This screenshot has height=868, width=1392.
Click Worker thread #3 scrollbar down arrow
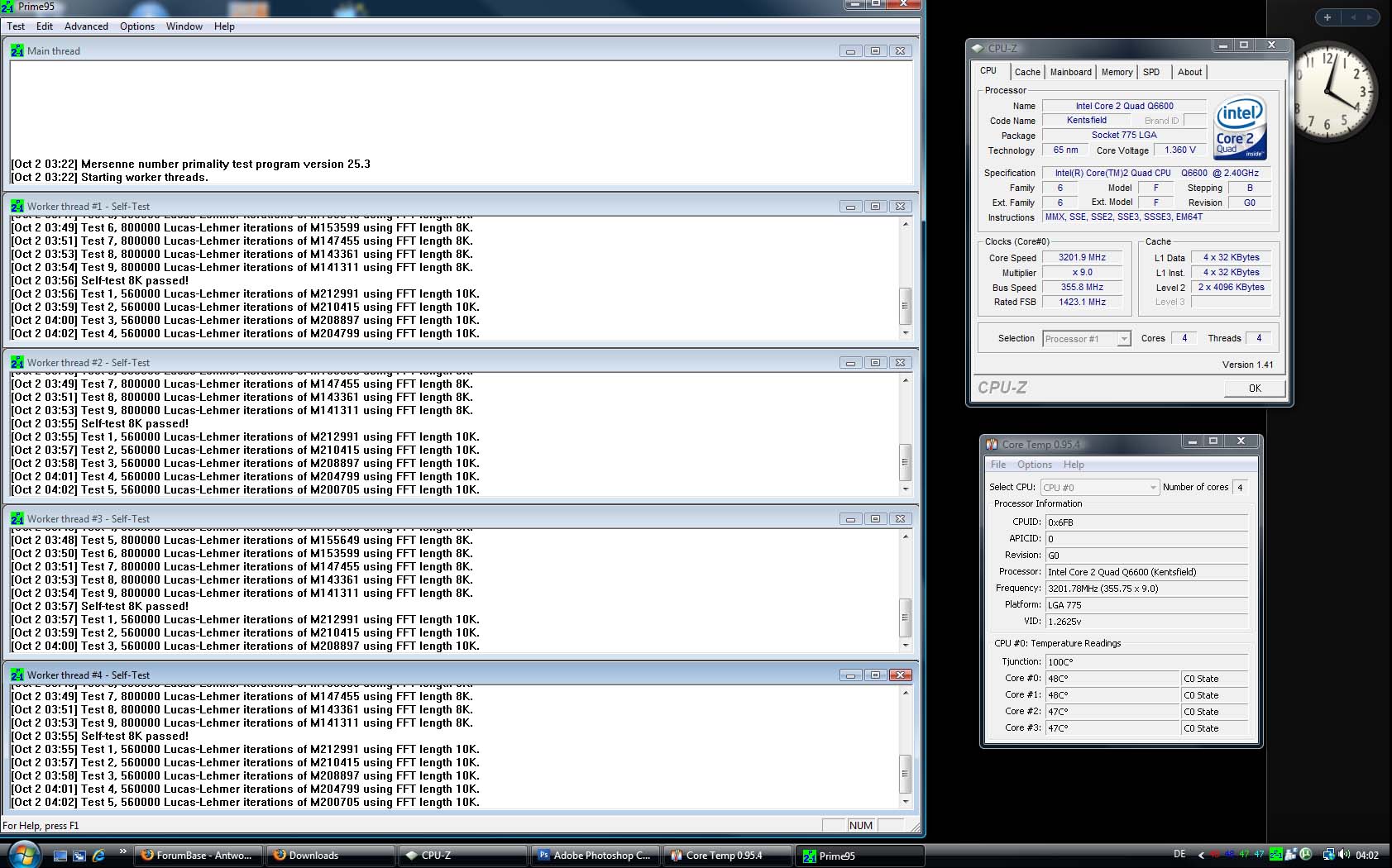(x=906, y=645)
